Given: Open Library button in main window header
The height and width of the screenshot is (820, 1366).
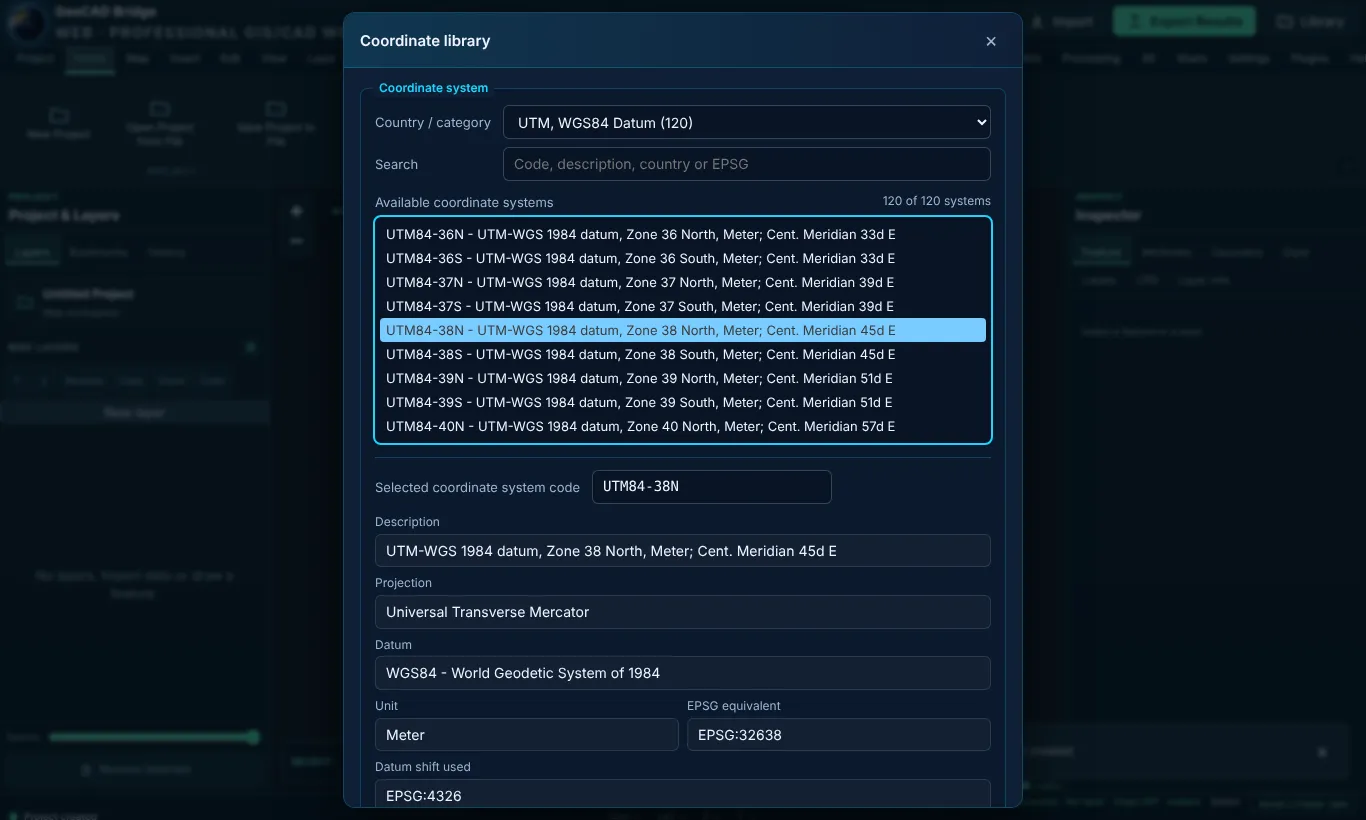Looking at the screenshot, I should pyautogui.click(x=1310, y=21).
